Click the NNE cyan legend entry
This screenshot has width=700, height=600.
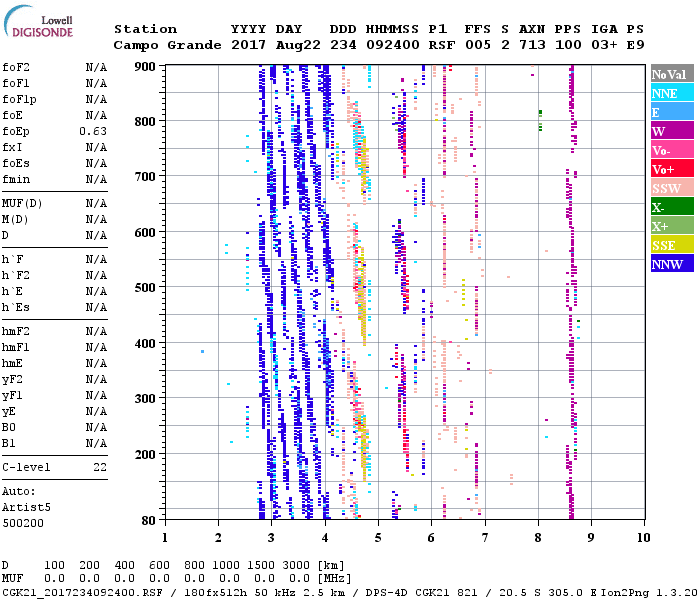pyautogui.click(x=671, y=94)
